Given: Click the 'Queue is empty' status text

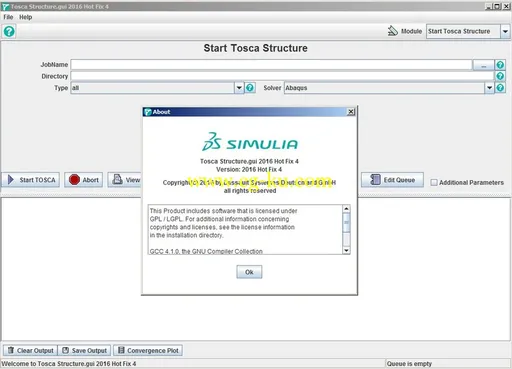Looking at the screenshot, I should point(409,364).
